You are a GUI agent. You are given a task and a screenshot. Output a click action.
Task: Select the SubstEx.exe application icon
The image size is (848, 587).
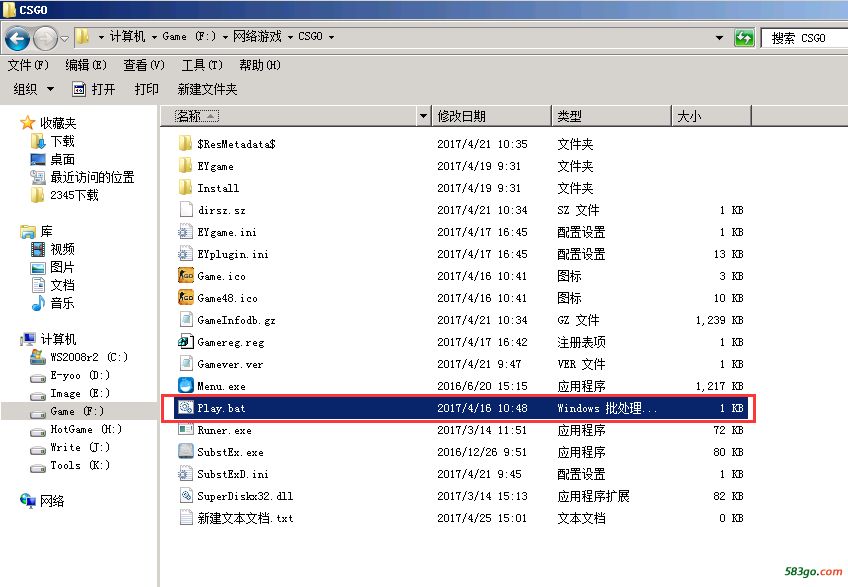(186, 452)
